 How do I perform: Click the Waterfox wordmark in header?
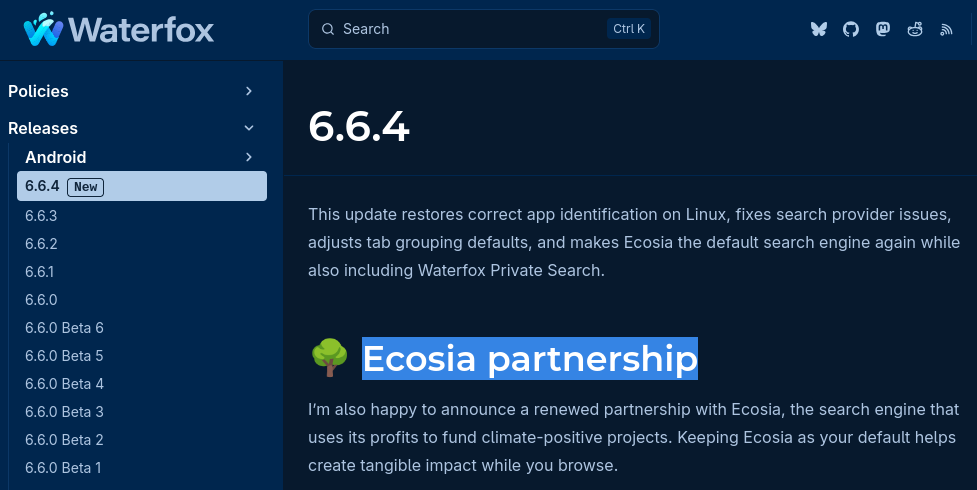click(142, 29)
